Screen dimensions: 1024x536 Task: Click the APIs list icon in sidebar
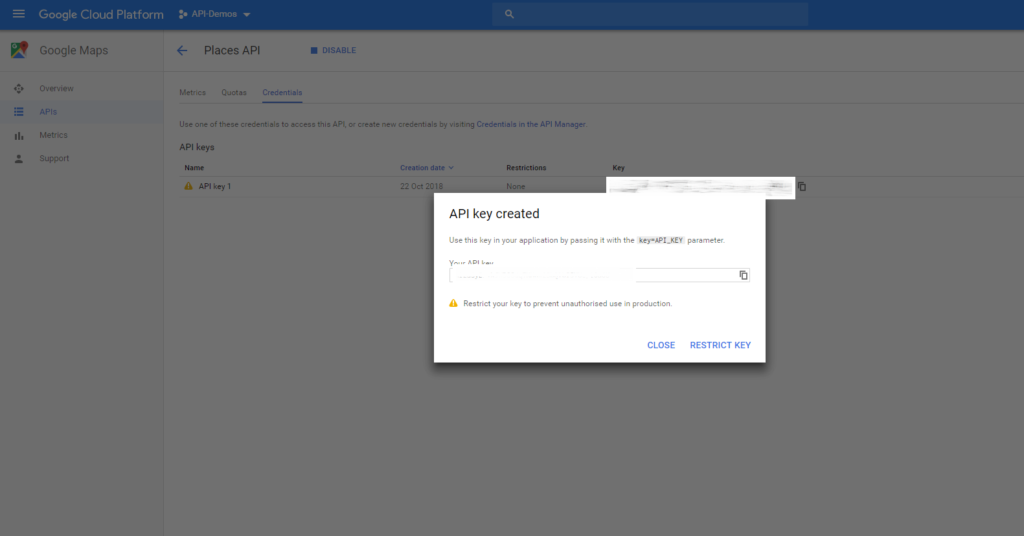19,112
